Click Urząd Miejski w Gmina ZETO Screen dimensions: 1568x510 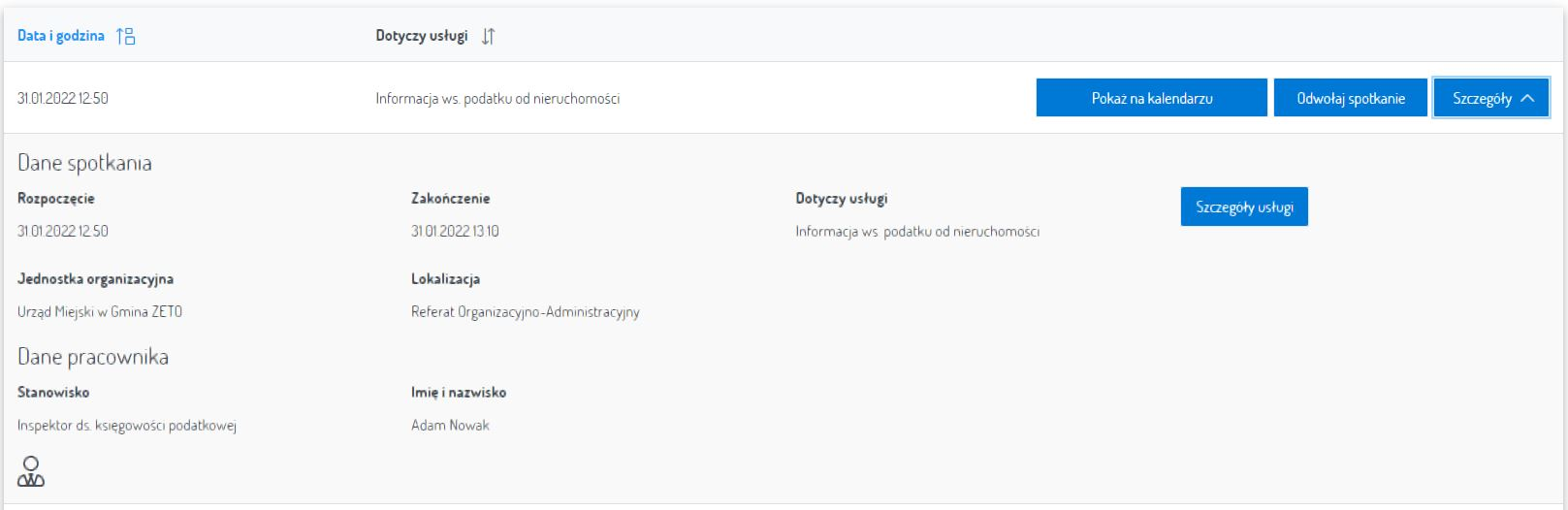pyautogui.click(x=100, y=311)
